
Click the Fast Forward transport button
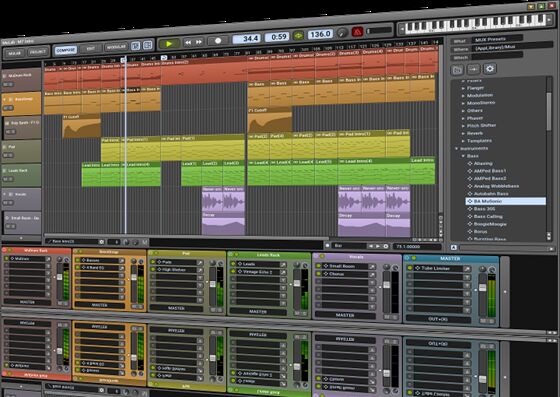pyautogui.click(x=199, y=42)
